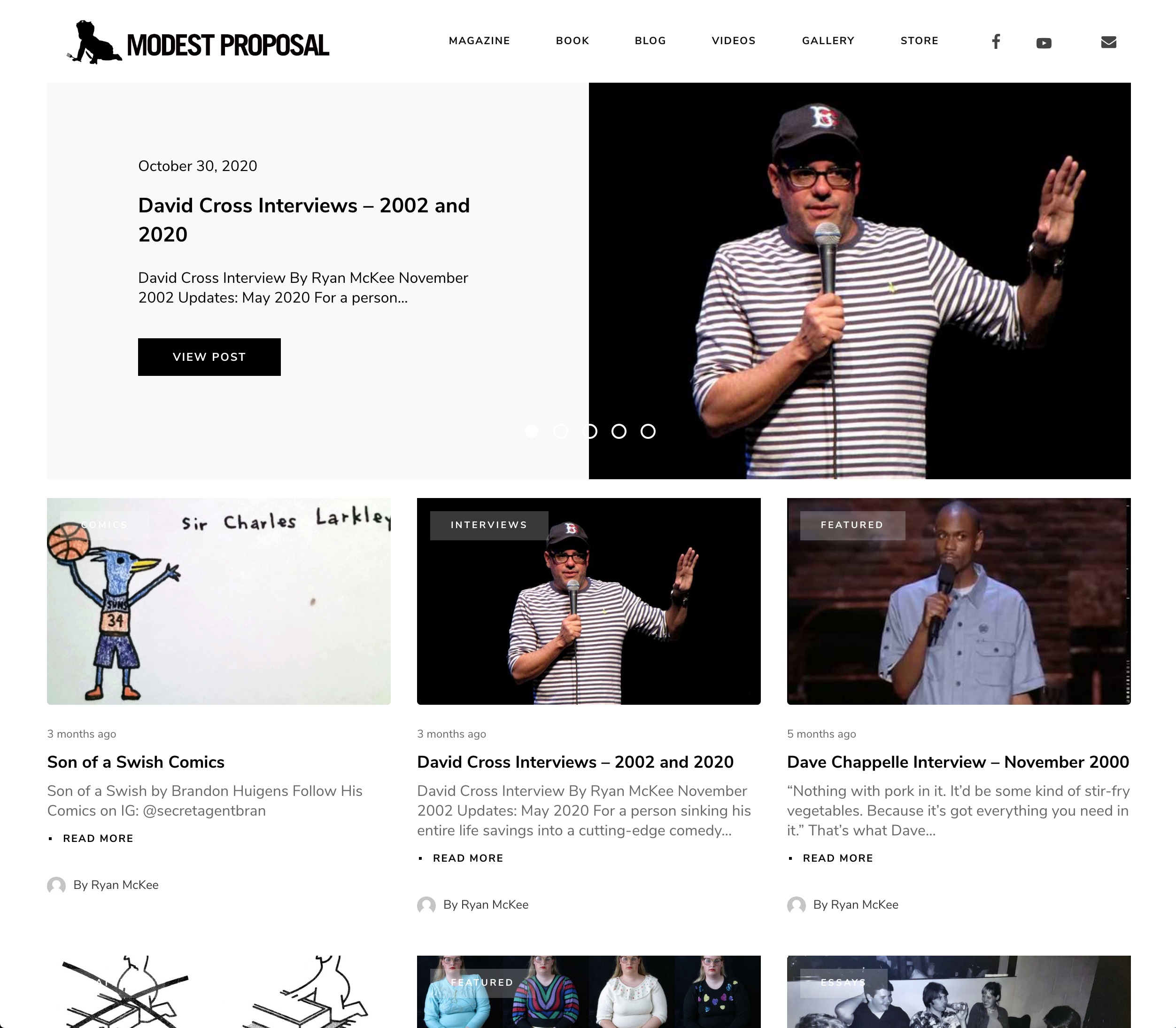Click the envelope contact icon
Screen dimensions: 1176x1028
(x=1108, y=41)
